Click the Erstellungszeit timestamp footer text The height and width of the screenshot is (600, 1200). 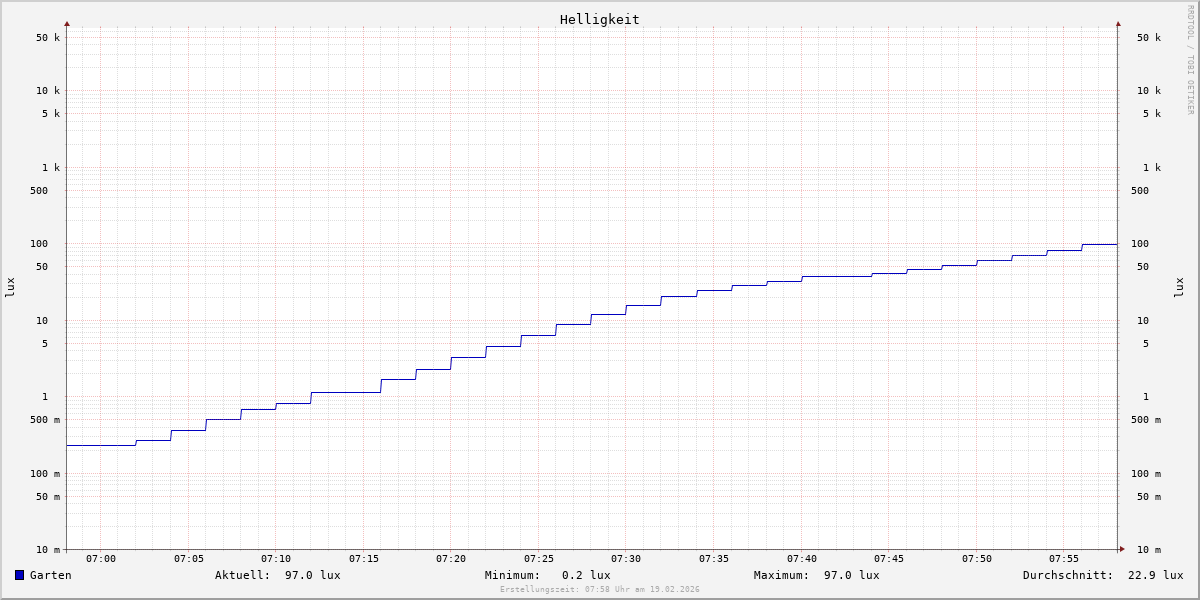(600, 590)
